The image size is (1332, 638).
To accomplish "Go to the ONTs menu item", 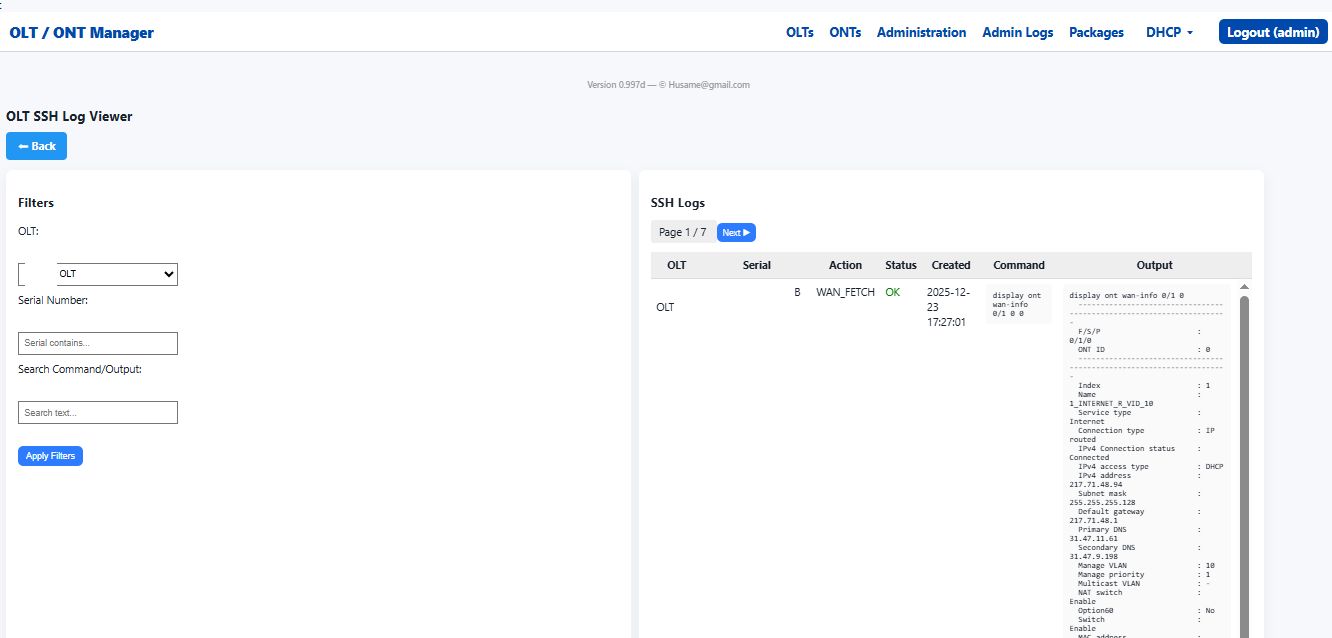I will [845, 33].
